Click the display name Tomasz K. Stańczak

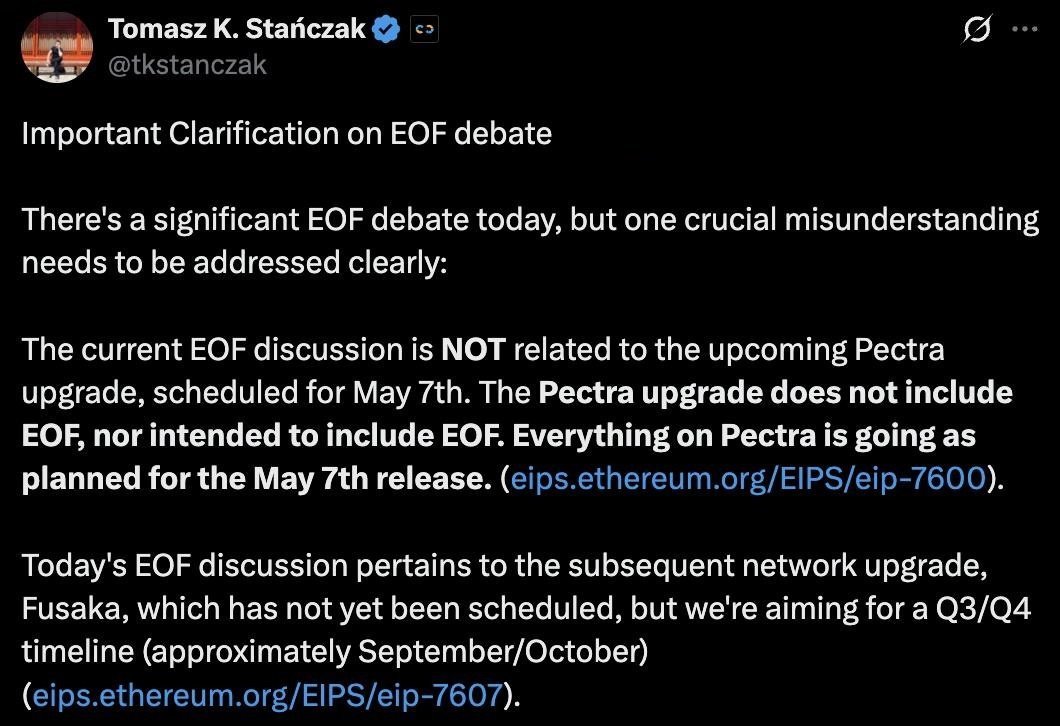click(x=237, y=29)
